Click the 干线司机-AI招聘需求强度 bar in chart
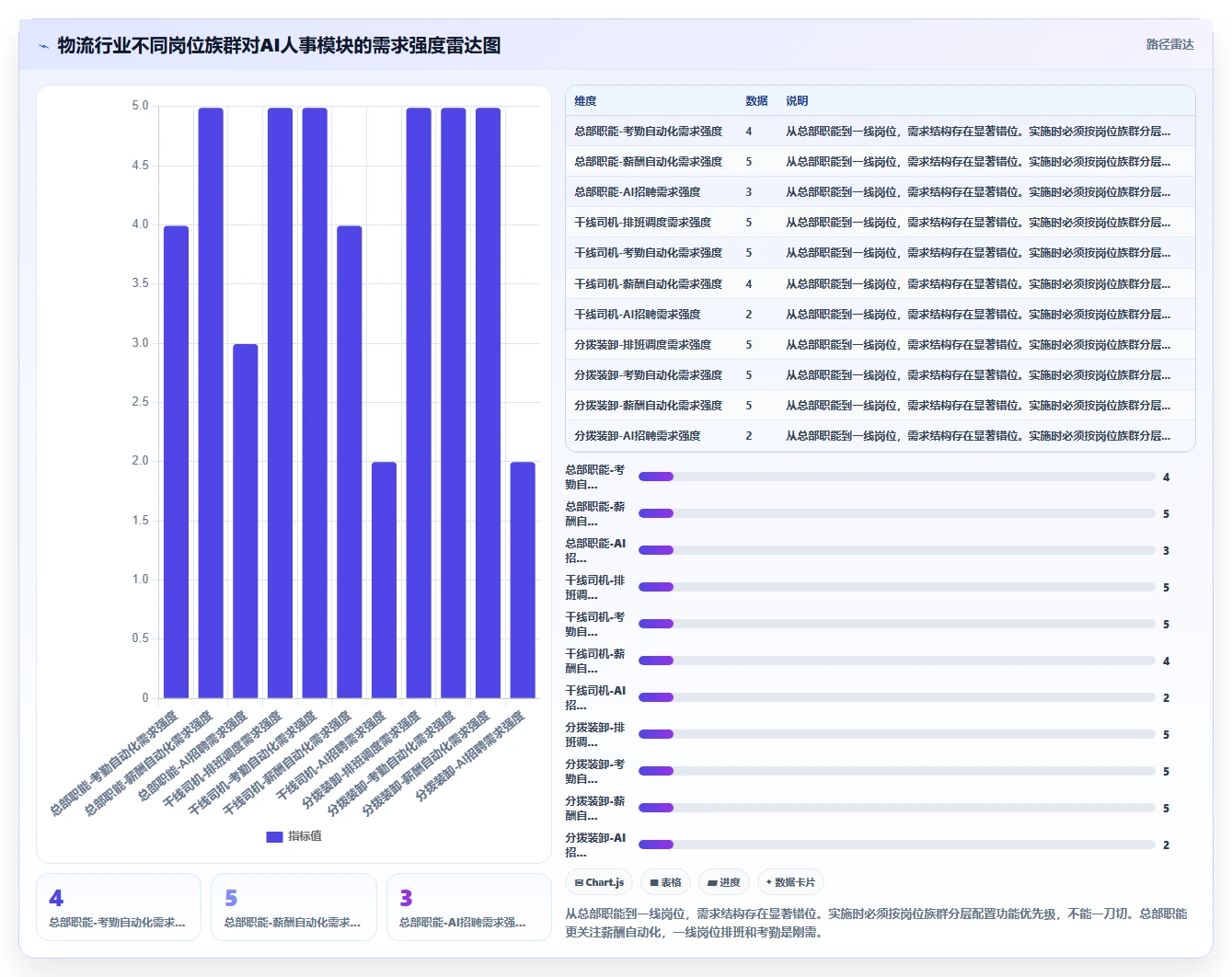This screenshot has width=1232, height=977. point(384,580)
